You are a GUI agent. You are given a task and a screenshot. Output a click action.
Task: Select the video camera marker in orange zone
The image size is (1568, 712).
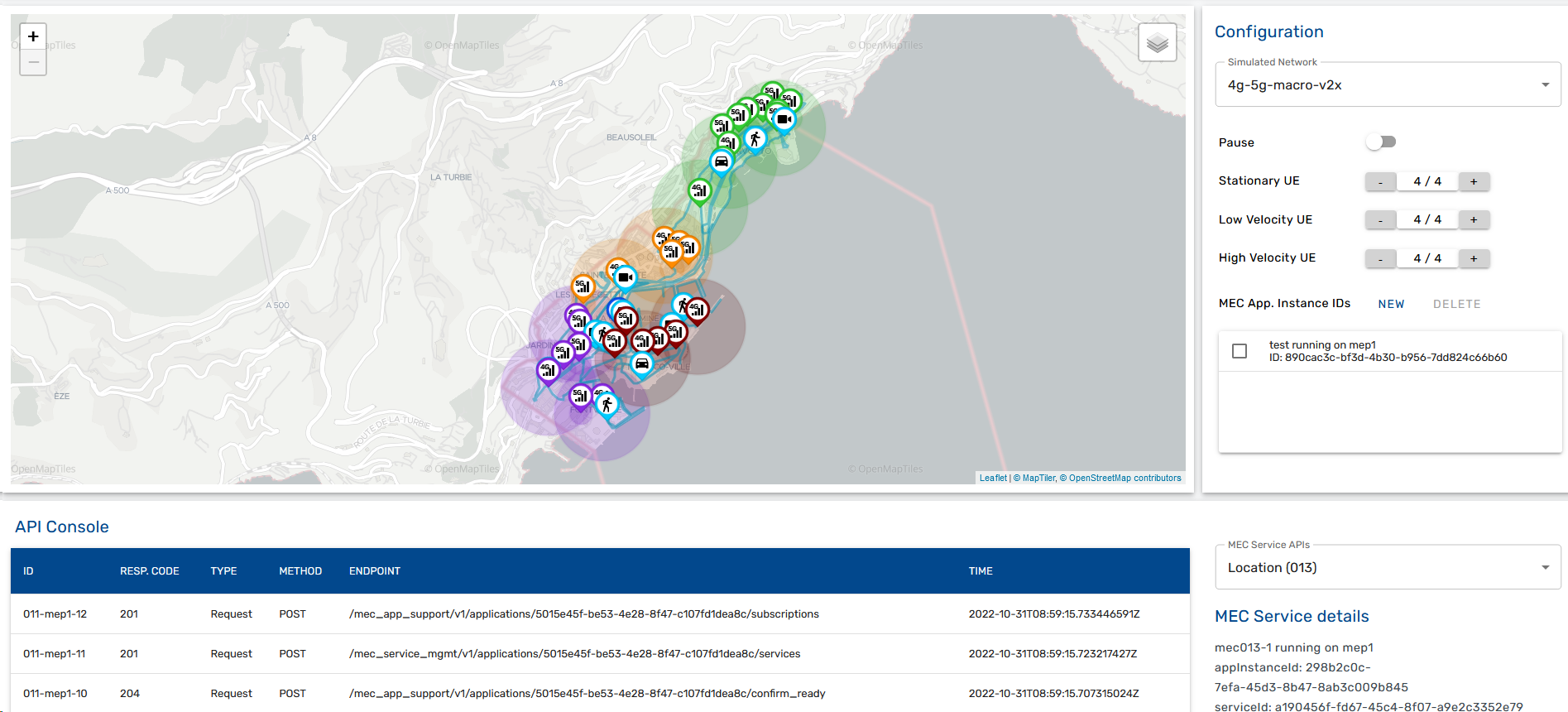(x=626, y=277)
